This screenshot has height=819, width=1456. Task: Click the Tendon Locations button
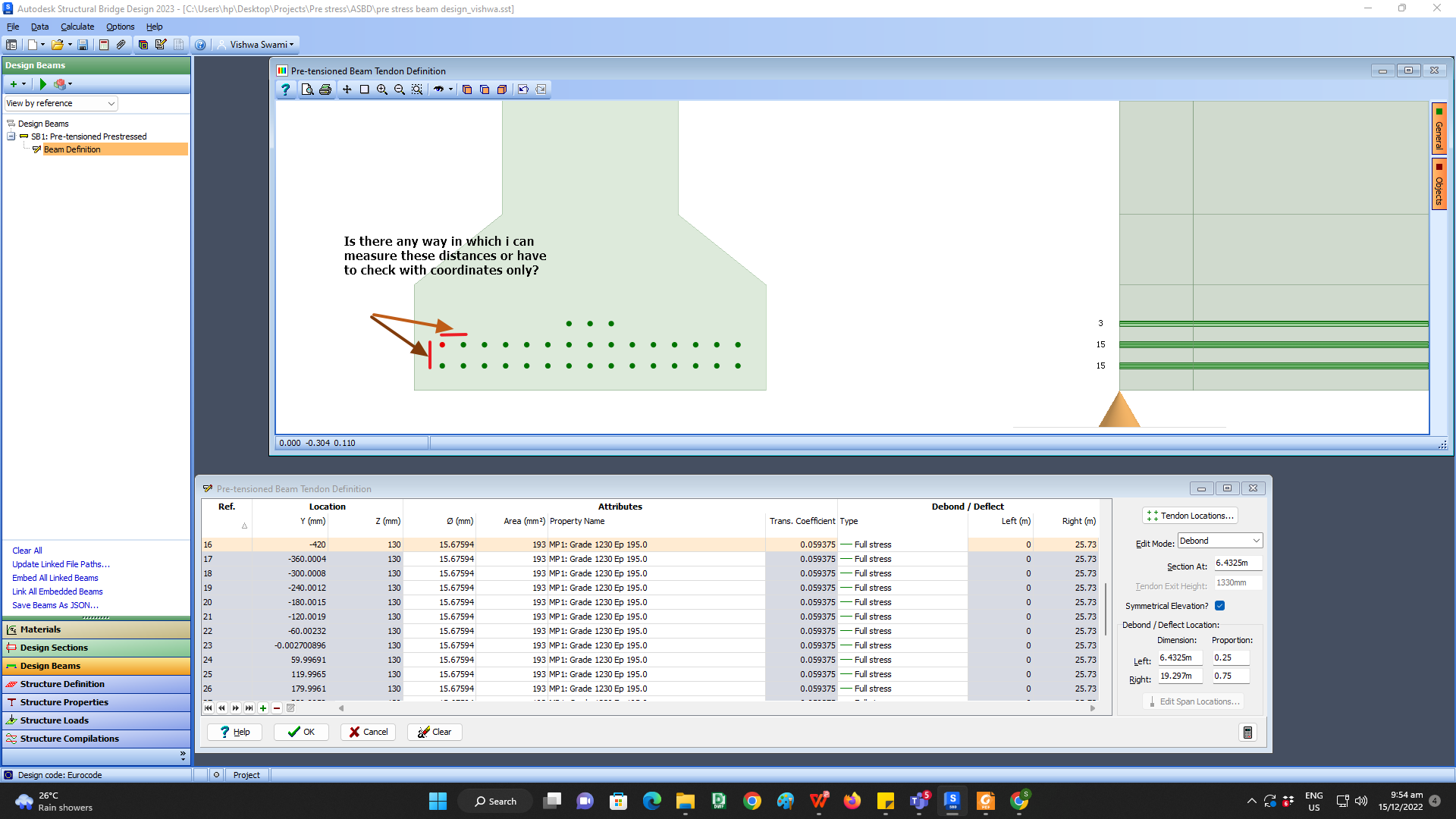[1189, 515]
